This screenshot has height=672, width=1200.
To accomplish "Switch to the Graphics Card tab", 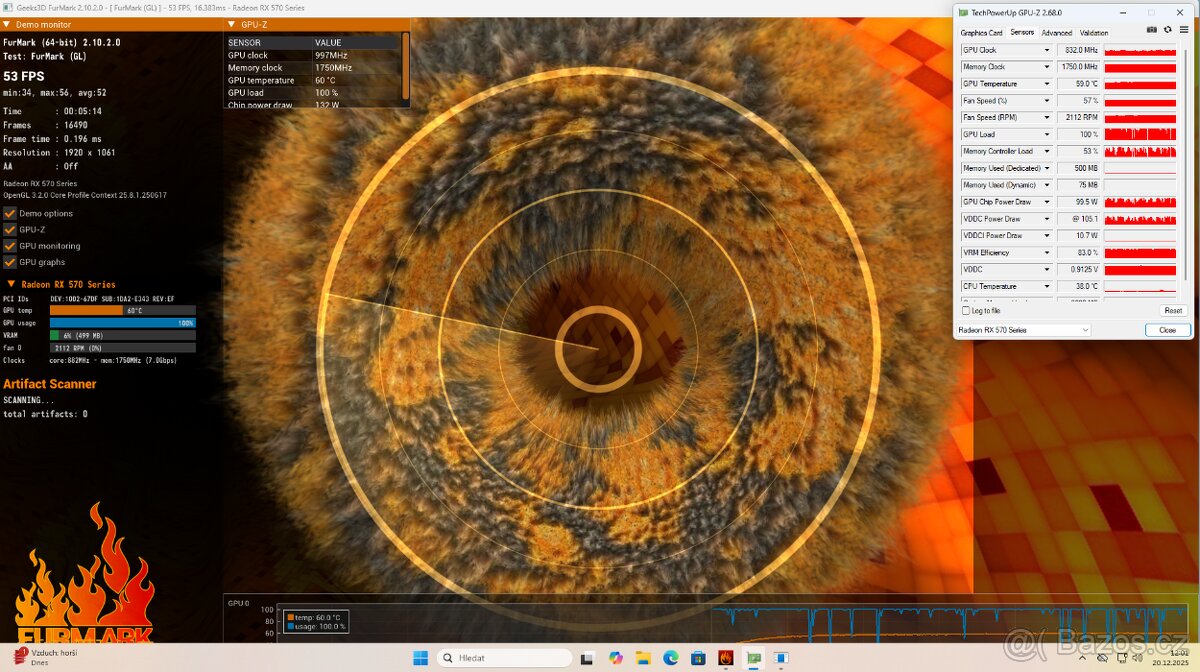I will (x=981, y=33).
